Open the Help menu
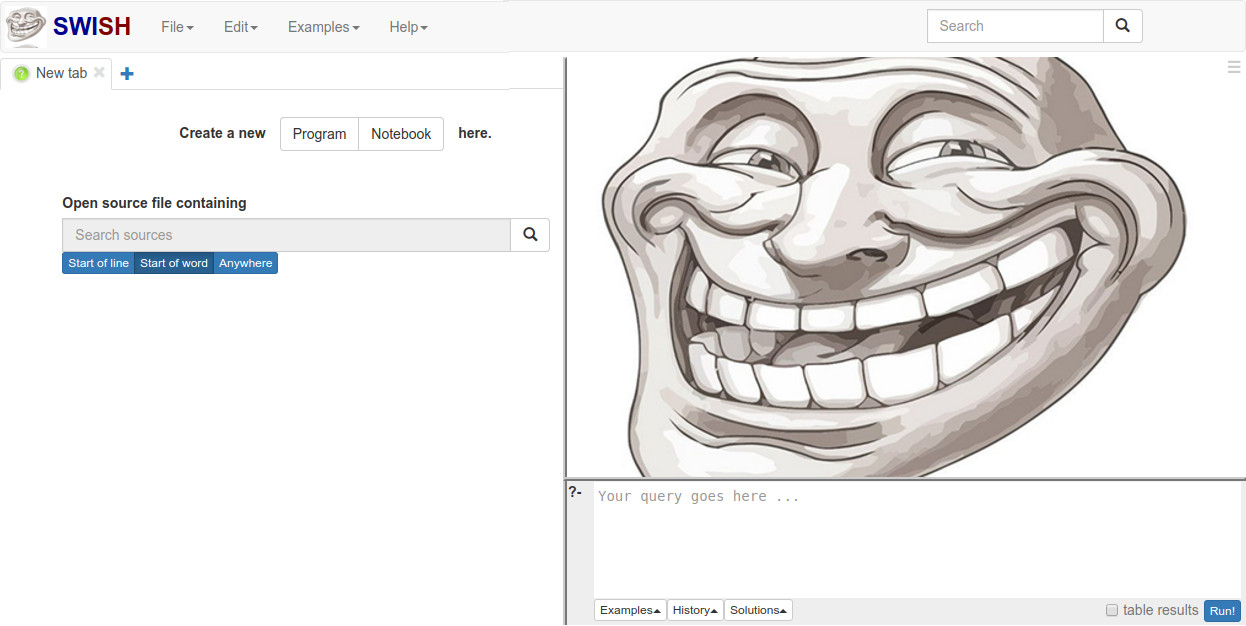The height and width of the screenshot is (626, 1246). 409,27
